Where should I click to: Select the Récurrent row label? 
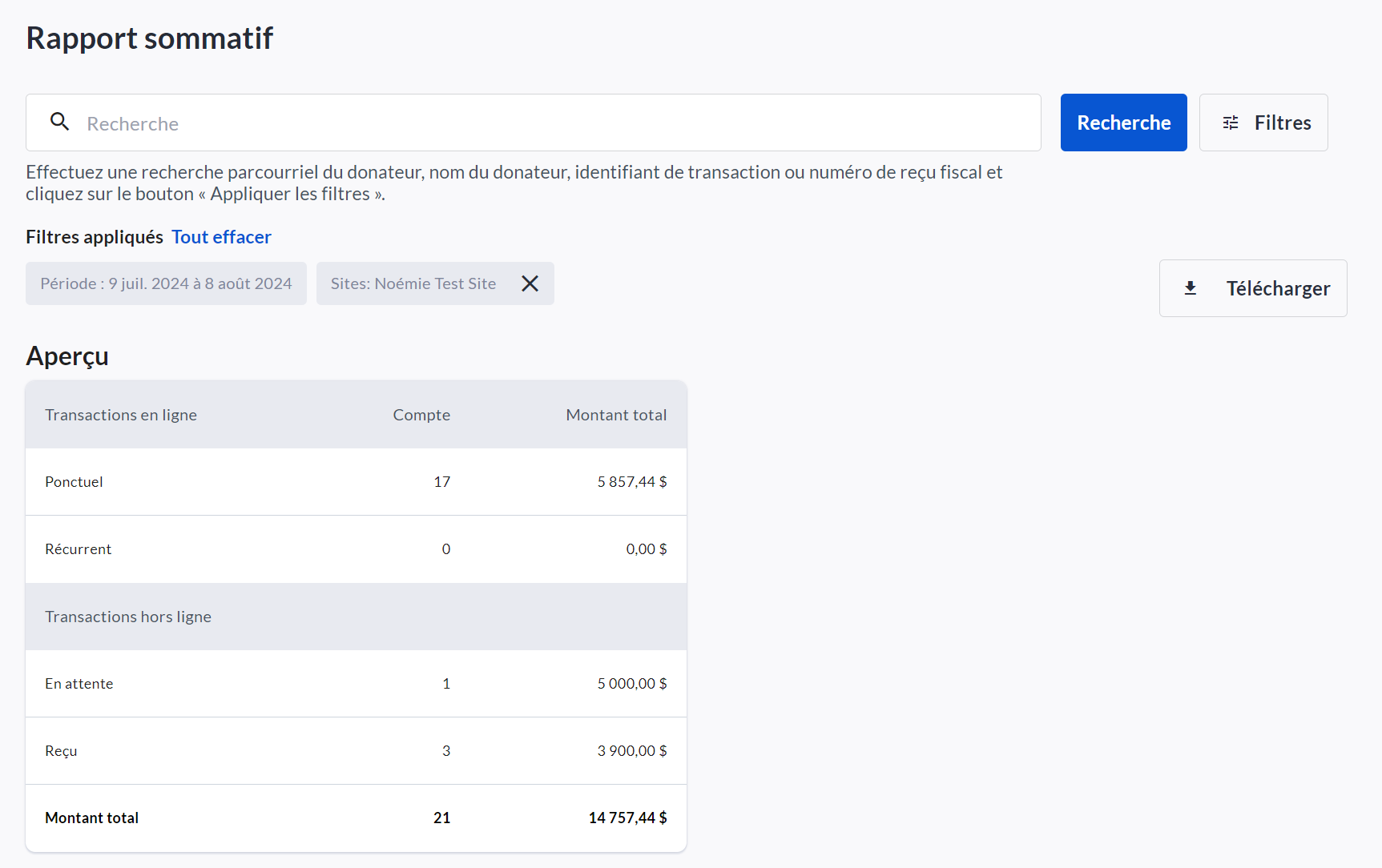(79, 549)
